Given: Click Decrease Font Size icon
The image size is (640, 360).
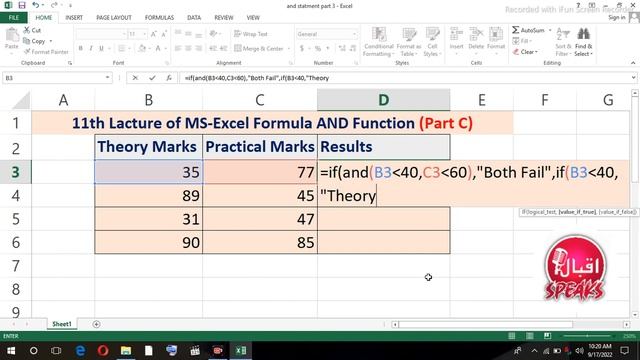Looking at the screenshot, I should (164, 34).
